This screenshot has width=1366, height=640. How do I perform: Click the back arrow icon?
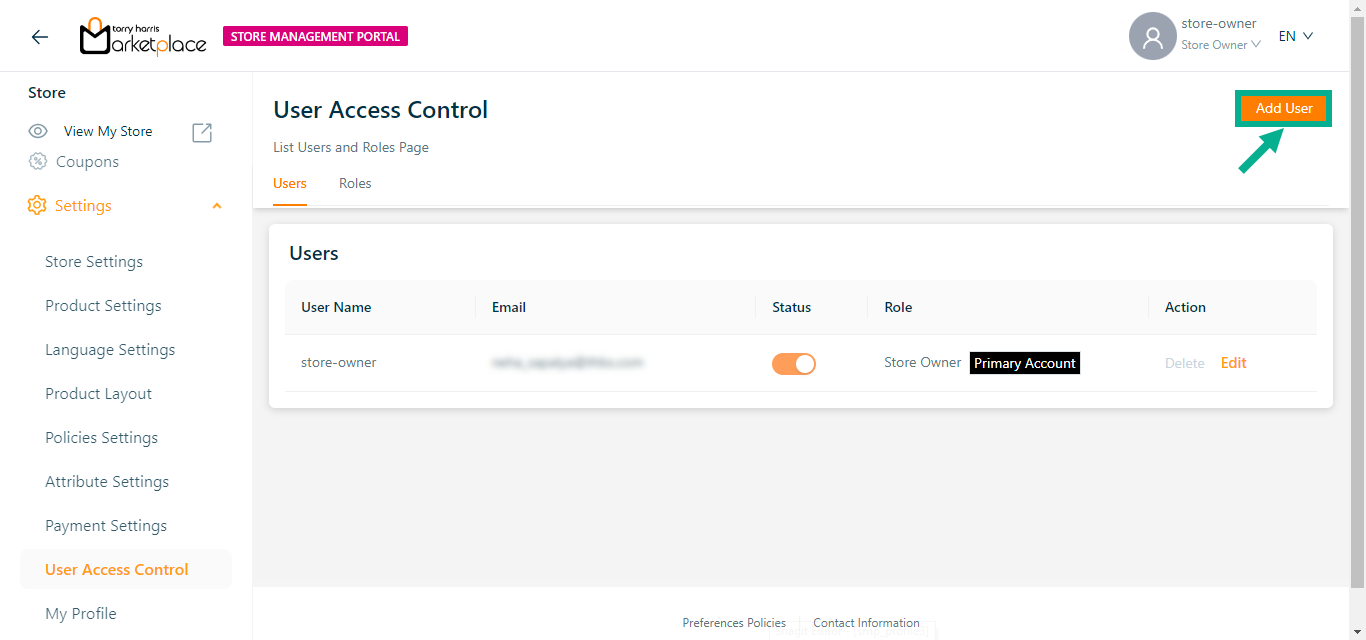tap(39, 37)
